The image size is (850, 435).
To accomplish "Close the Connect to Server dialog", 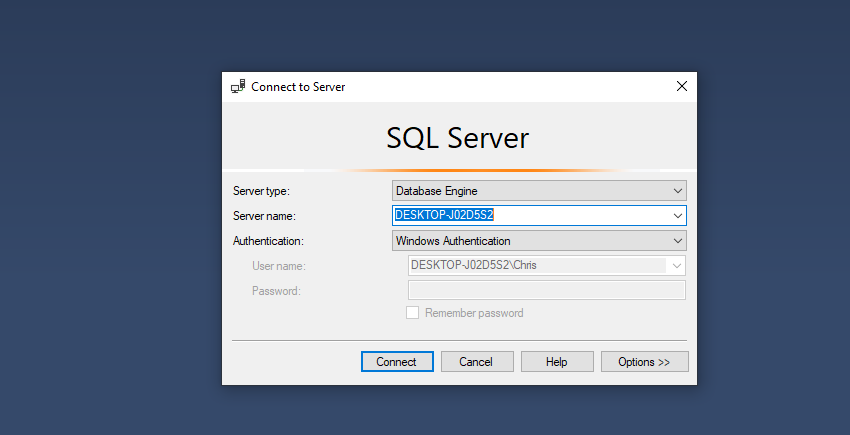I will [682, 86].
